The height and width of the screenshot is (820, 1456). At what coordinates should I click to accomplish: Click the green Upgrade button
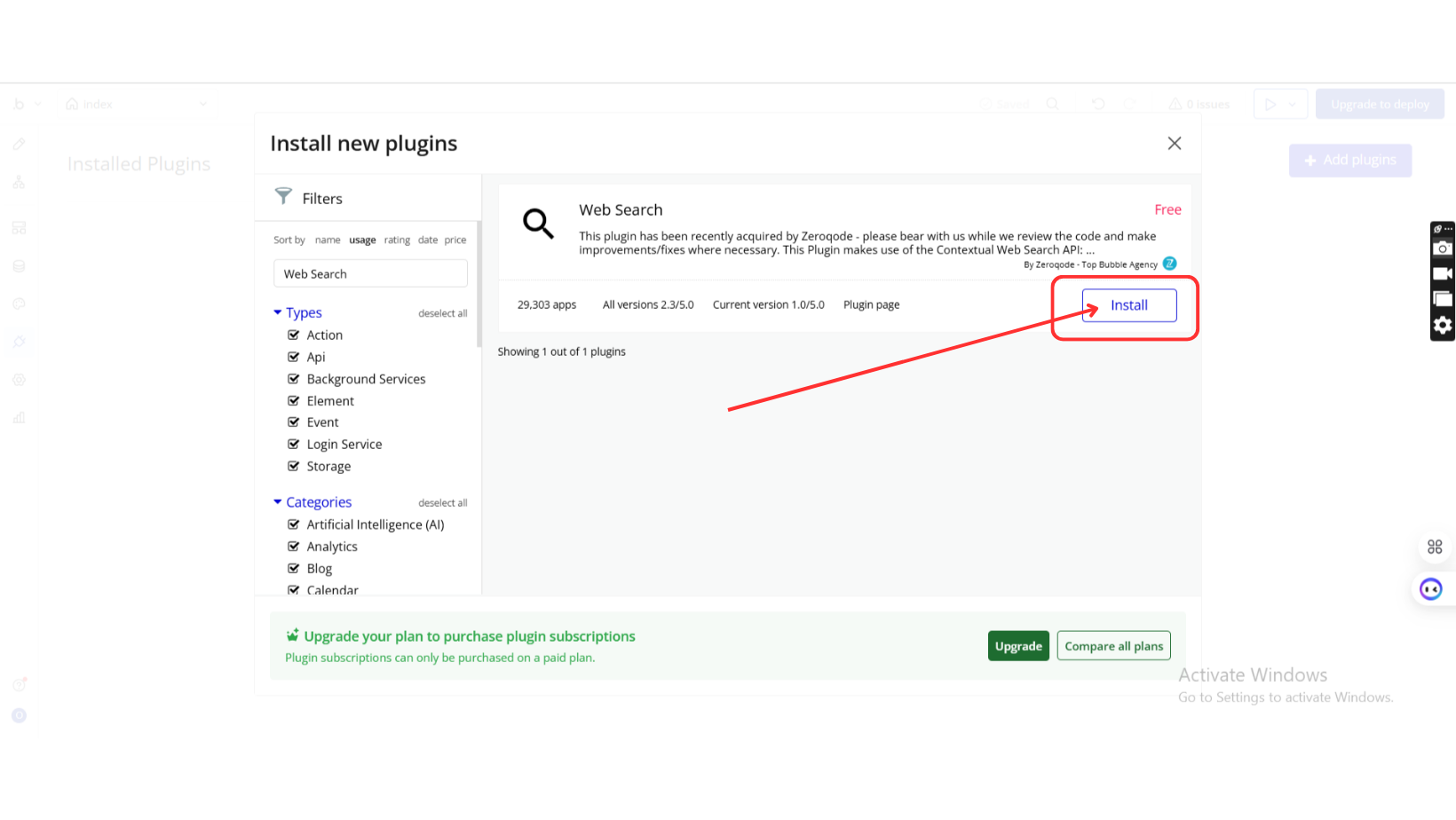pos(1018,646)
